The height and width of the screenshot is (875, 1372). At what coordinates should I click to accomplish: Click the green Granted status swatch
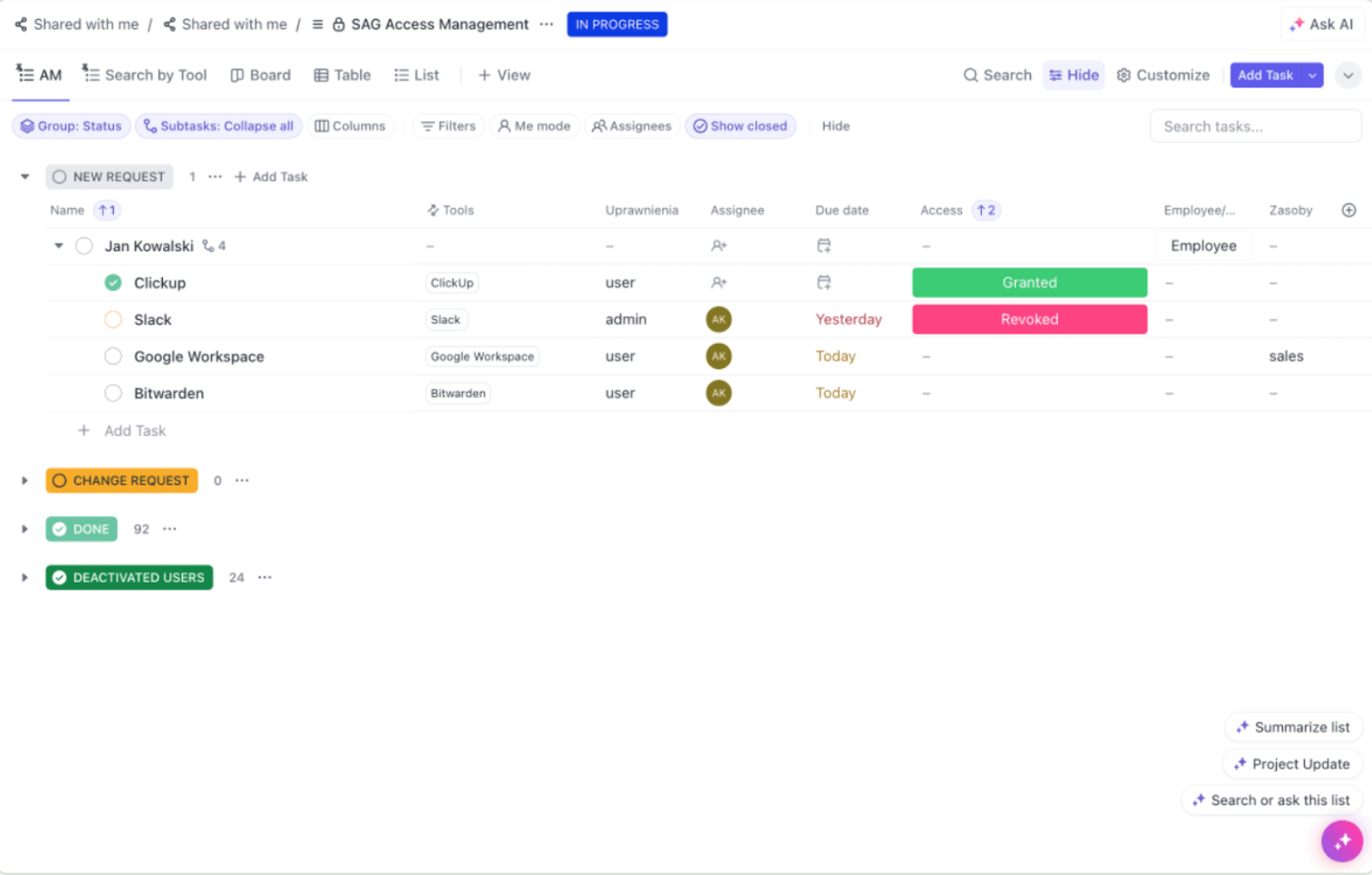[x=1029, y=281]
